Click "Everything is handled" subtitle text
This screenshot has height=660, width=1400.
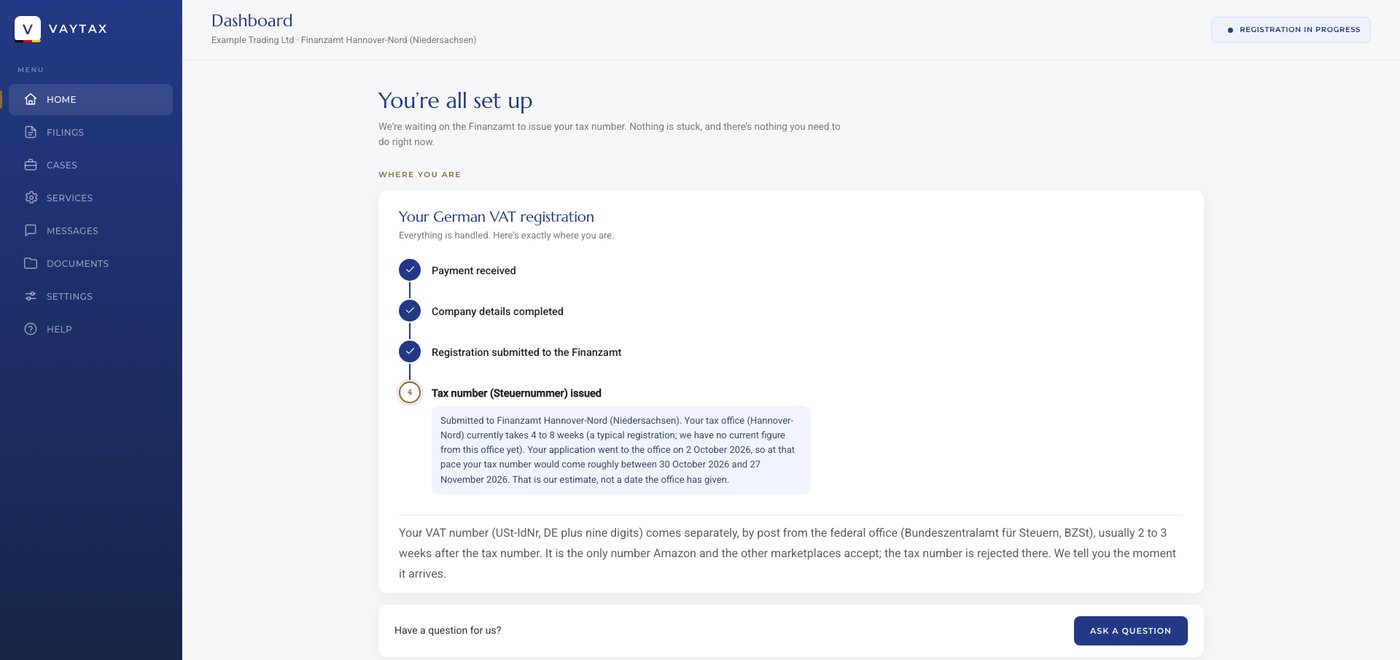(506, 235)
